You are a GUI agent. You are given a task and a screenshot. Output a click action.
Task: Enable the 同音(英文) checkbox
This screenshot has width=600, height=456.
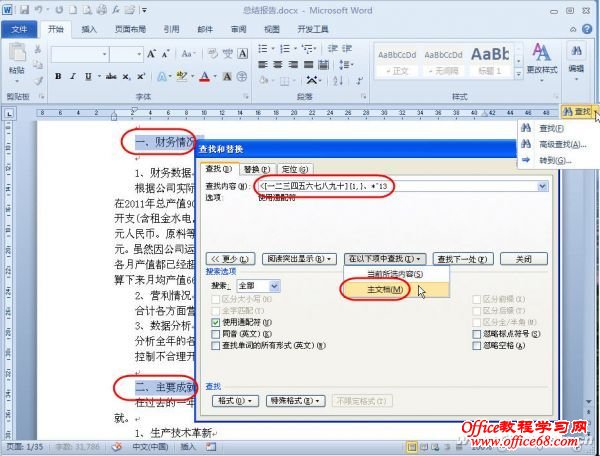(x=216, y=334)
